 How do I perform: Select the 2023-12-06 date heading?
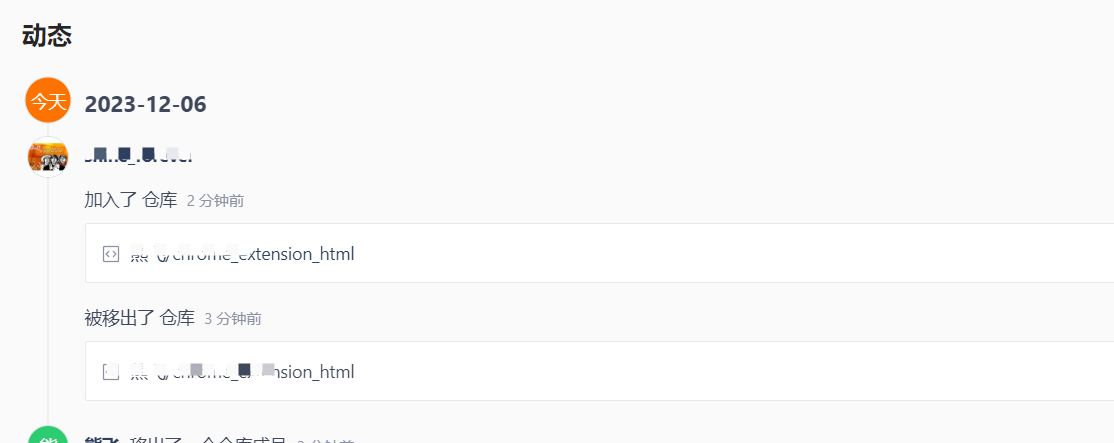tap(146, 104)
